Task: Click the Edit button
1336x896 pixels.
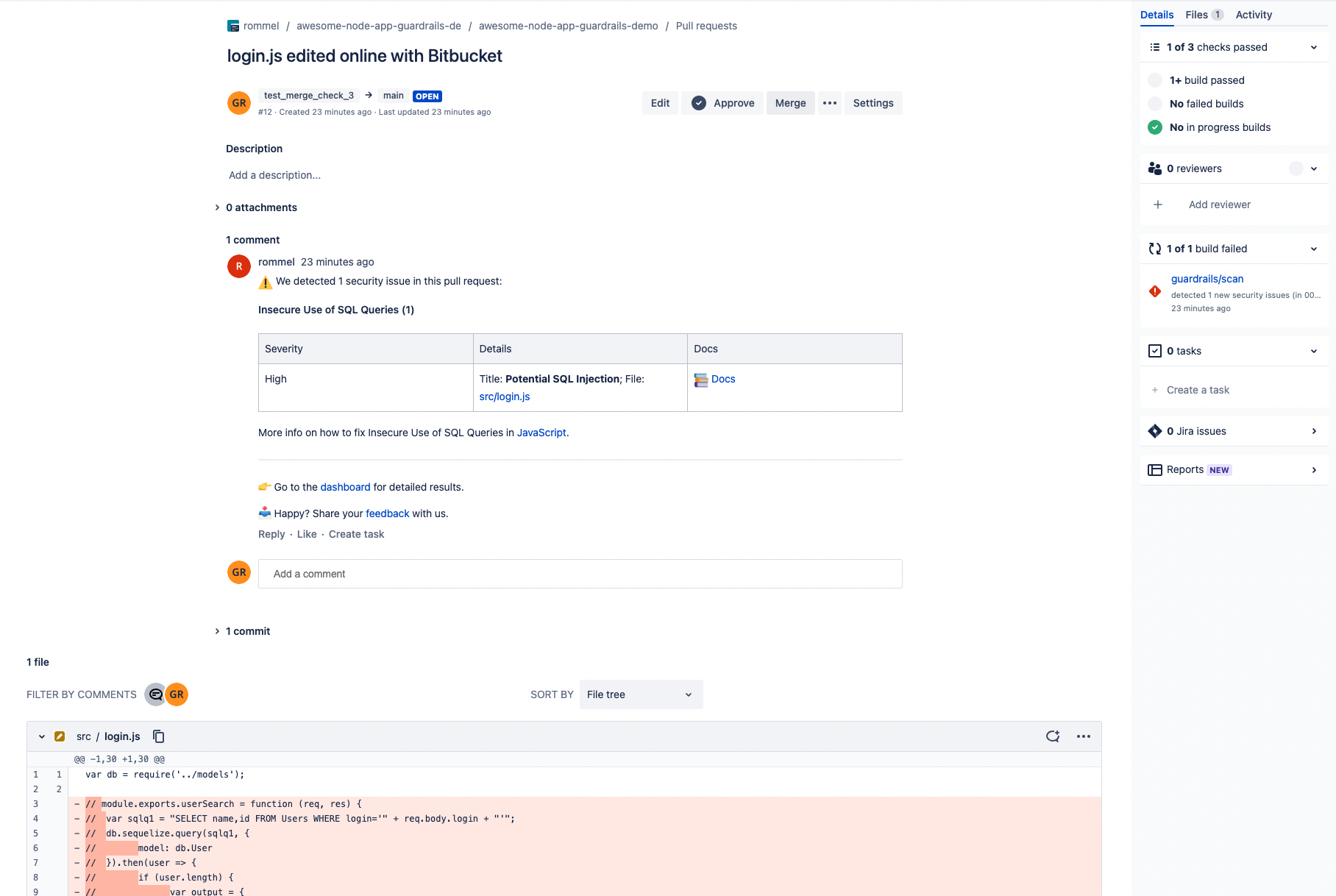Action: 660,103
